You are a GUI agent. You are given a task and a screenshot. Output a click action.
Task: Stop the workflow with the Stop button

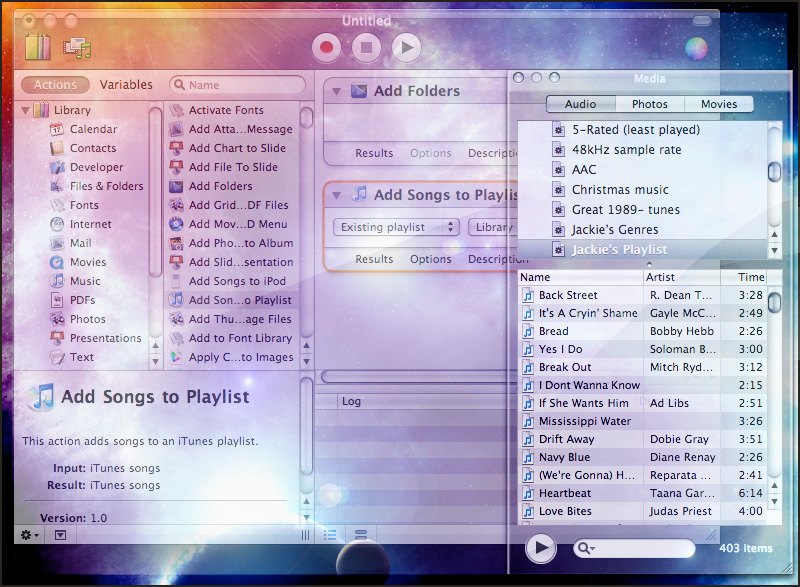coord(366,47)
